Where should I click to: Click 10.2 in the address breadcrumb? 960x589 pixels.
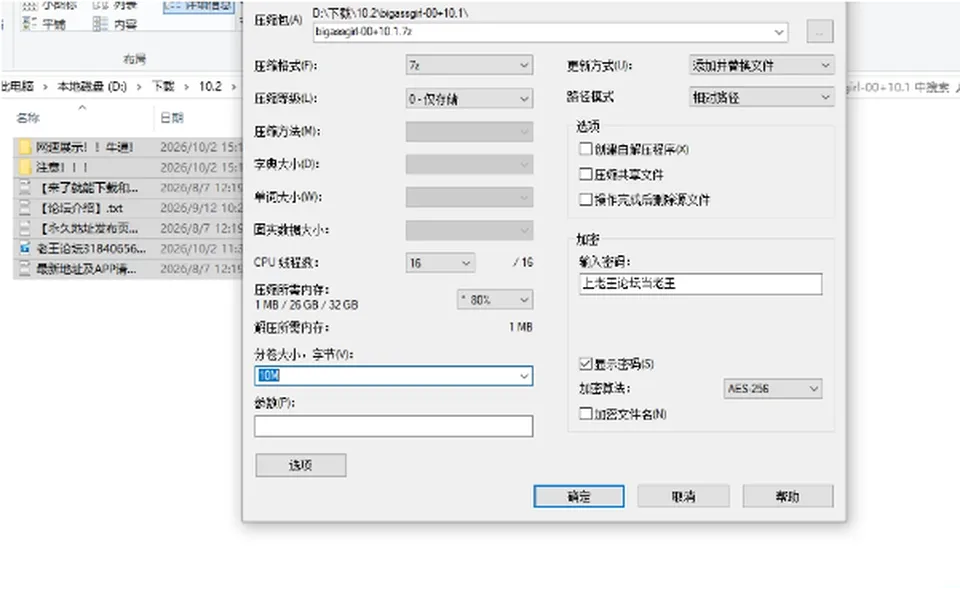(x=210, y=86)
